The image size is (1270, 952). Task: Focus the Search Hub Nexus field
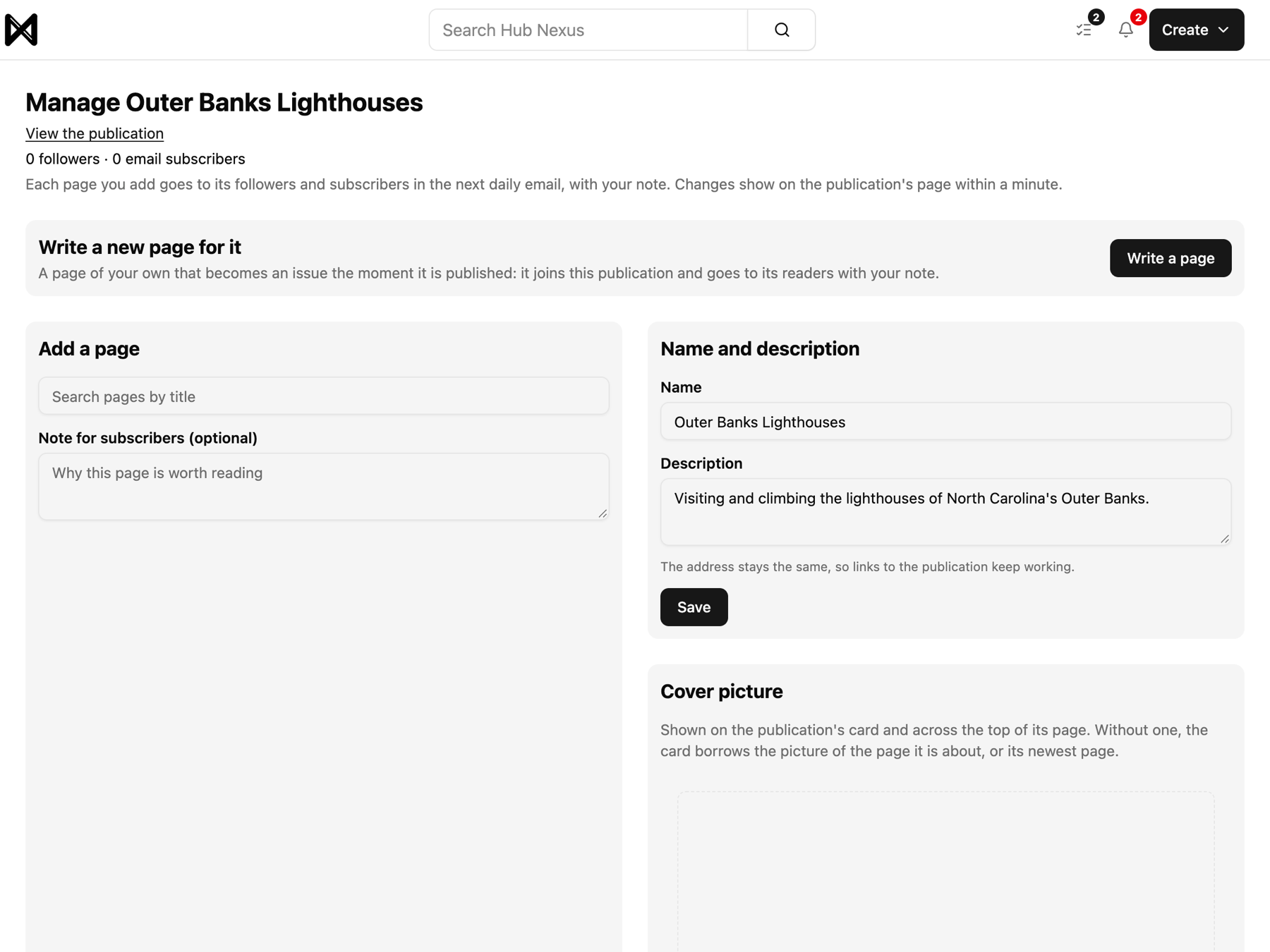[588, 30]
